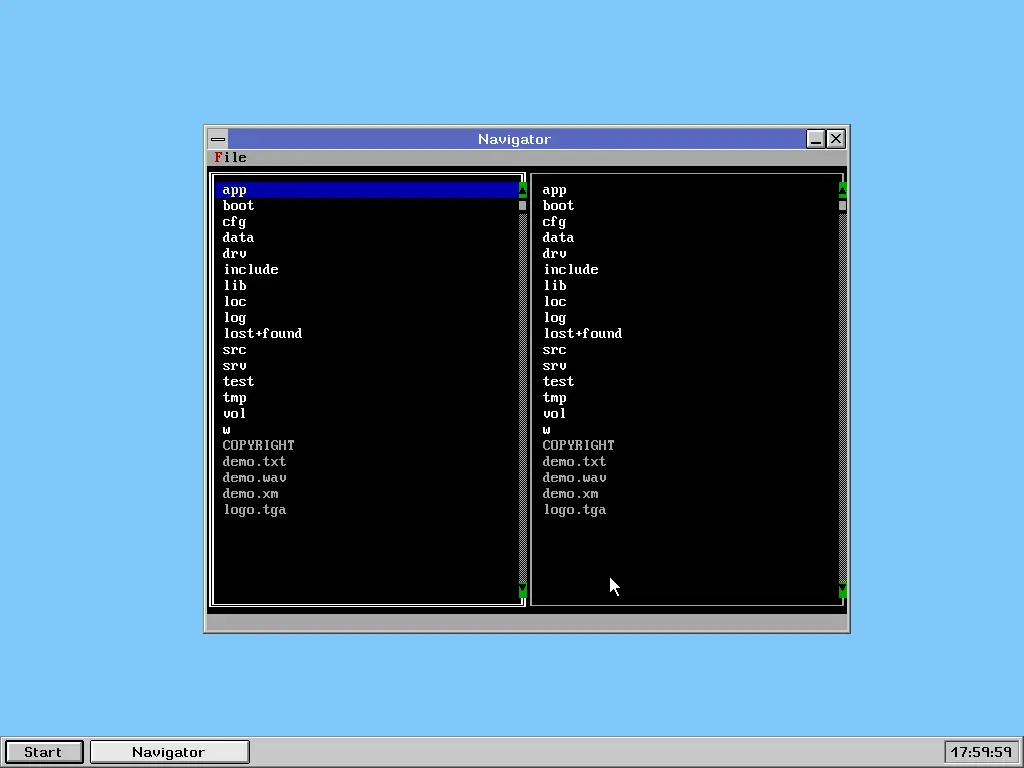Viewport: 1024px width, 768px height.
Task: Open the File menu
Action: [230, 157]
